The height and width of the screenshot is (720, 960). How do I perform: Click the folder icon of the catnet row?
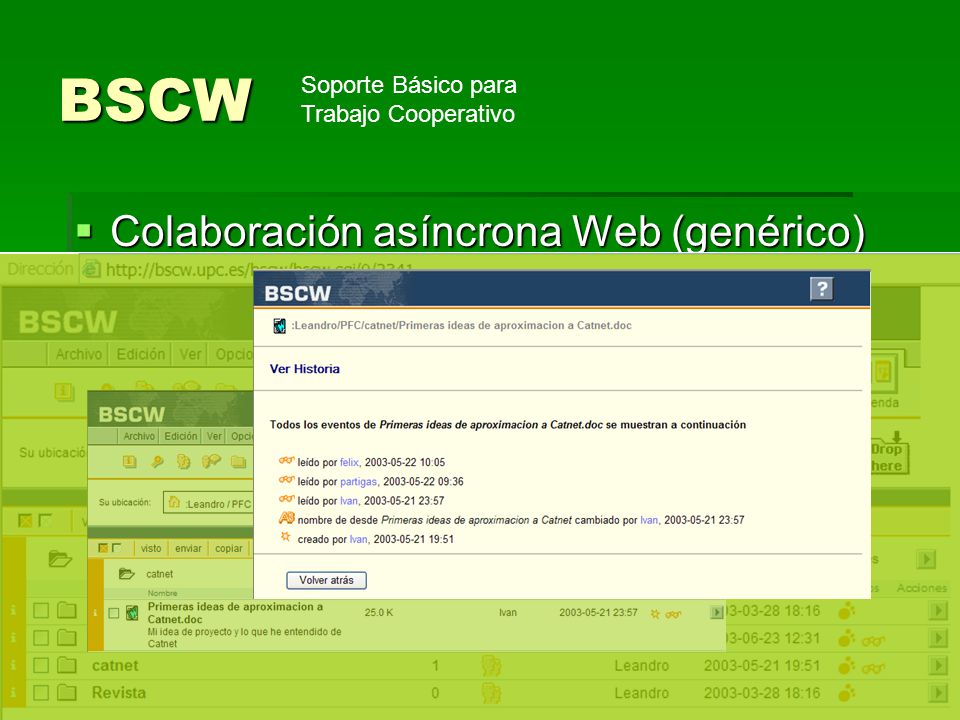pyautogui.click(x=67, y=665)
